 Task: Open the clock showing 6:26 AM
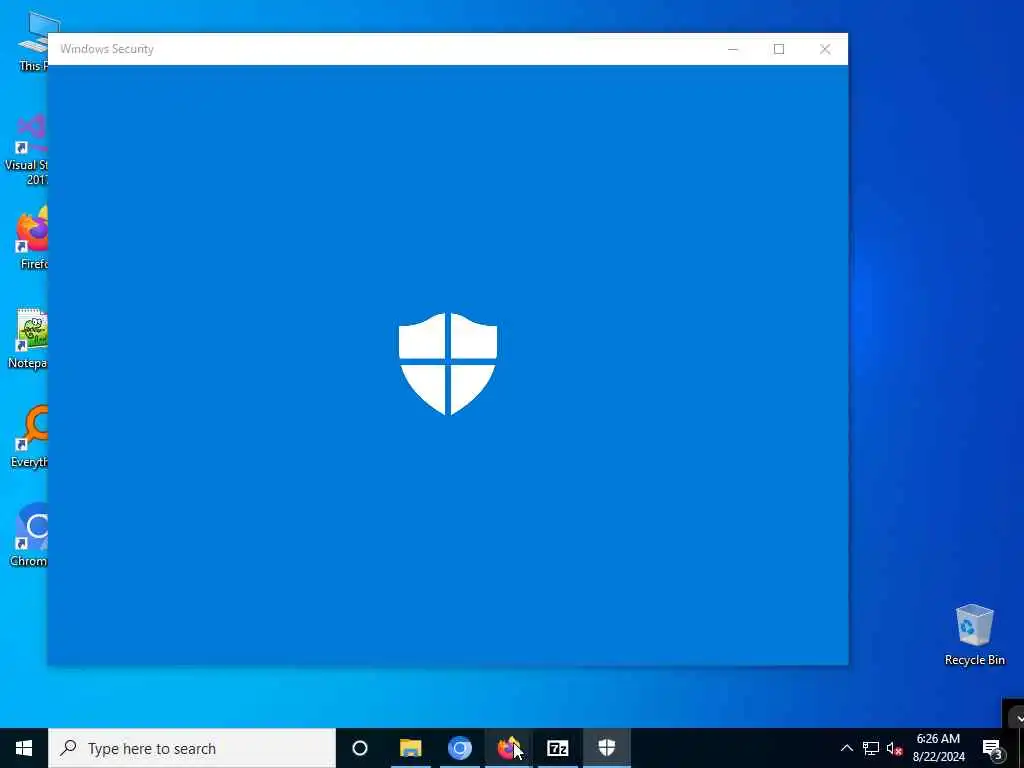[x=938, y=748]
